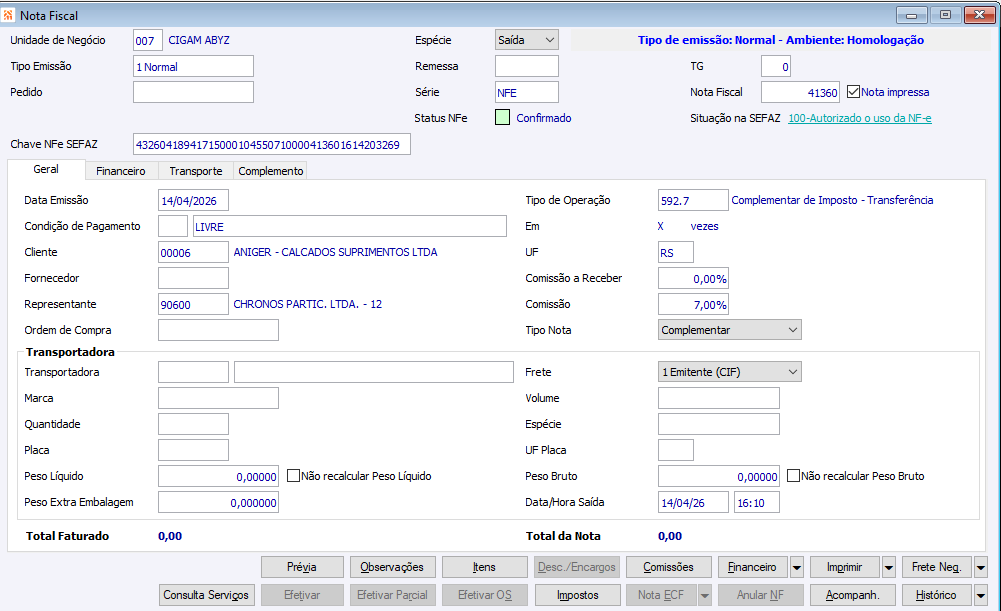Image resolution: width=1001 pixels, height=611 pixels.
Task: Click the Comissão a Receber field
Action: click(x=693, y=278)
